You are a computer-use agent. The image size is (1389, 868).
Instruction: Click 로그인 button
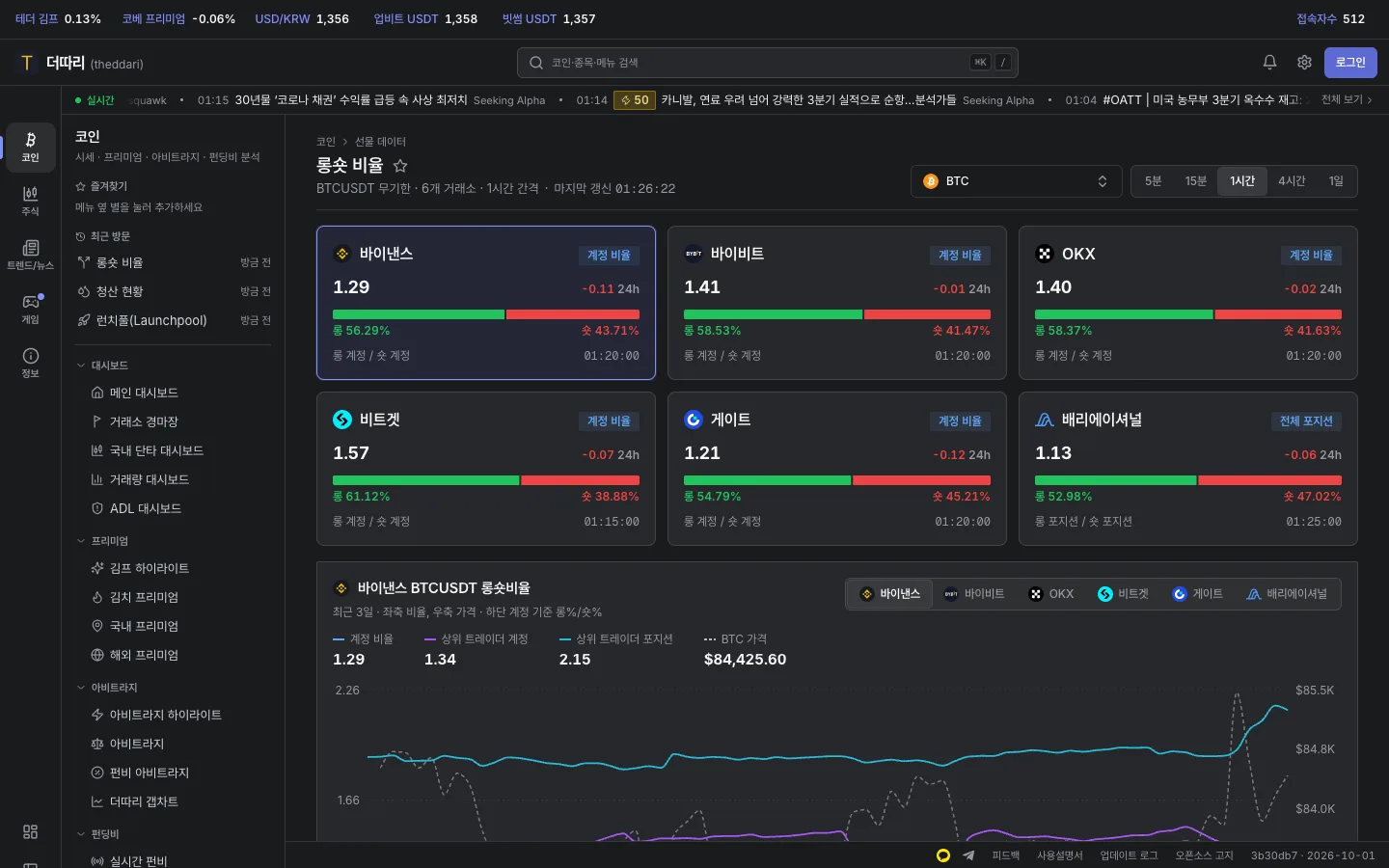click(1350, 63)
